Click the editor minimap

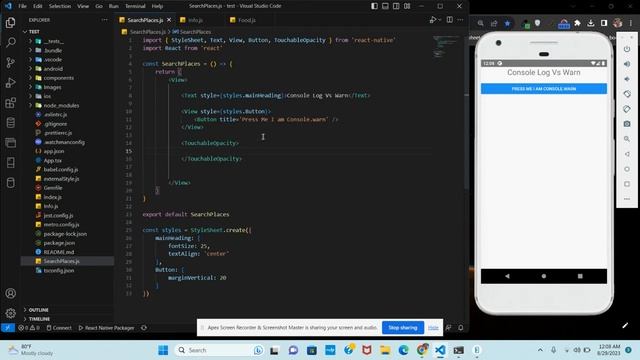coord(447,47)
